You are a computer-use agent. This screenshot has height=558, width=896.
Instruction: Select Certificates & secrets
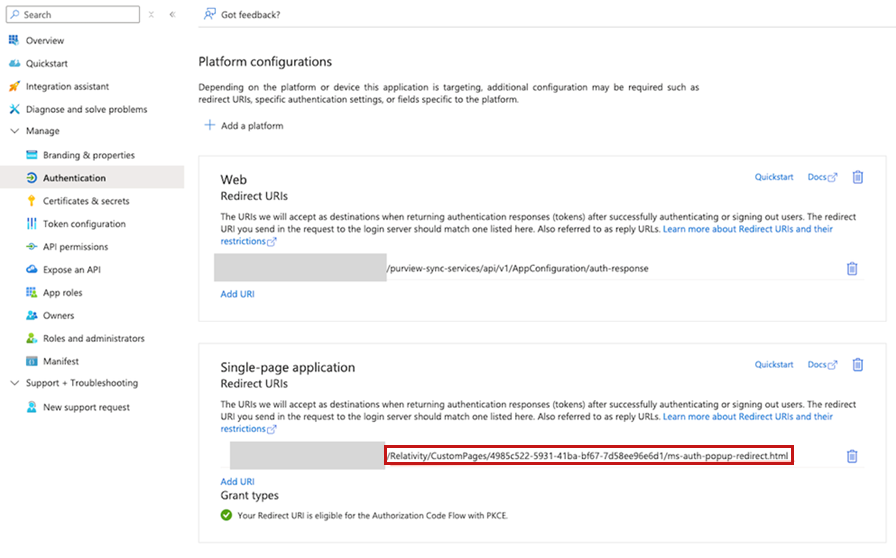click(x=86, y=201)
